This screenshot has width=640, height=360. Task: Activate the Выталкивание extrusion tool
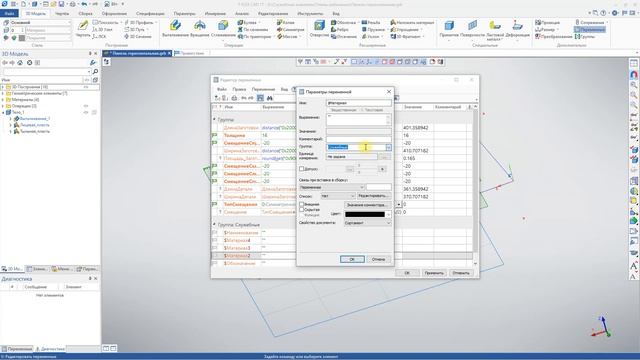click(x=175, y=29)
